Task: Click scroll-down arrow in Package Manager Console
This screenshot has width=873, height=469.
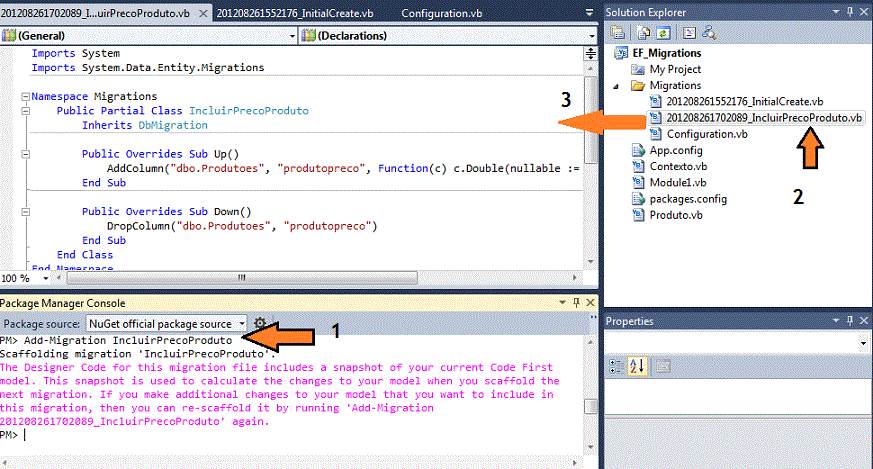Action: pyautogui.click(x=590, y=447)
